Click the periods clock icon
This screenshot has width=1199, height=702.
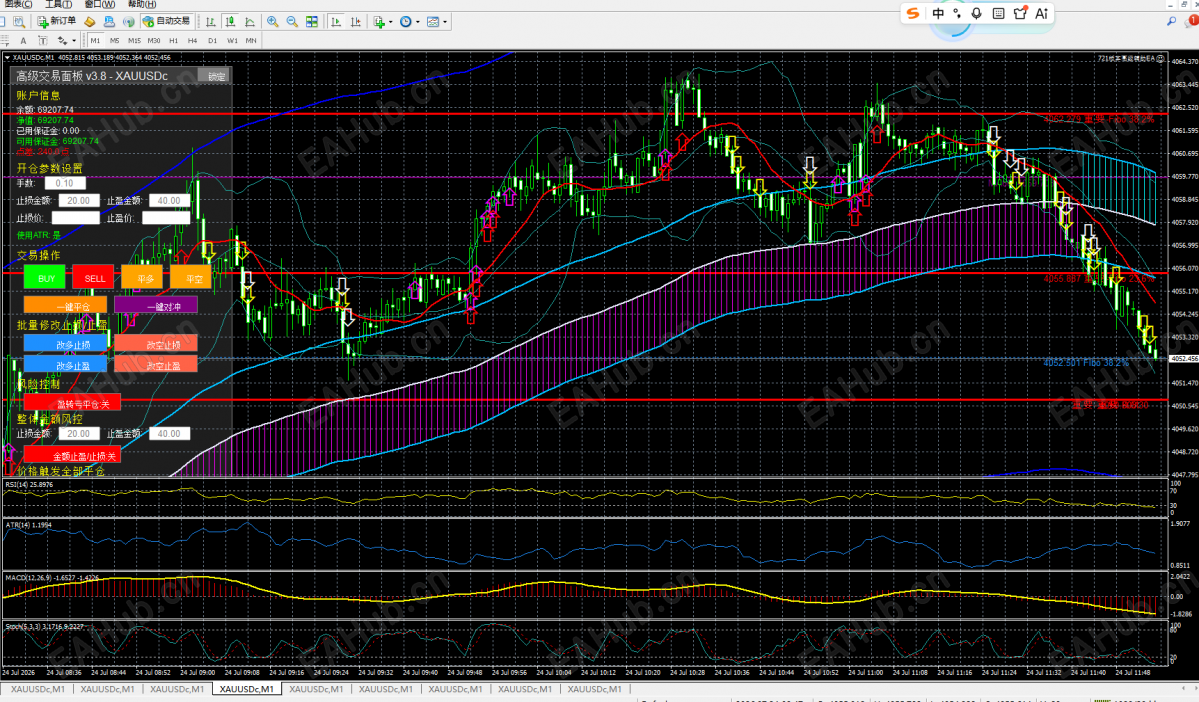pos(406,21)
